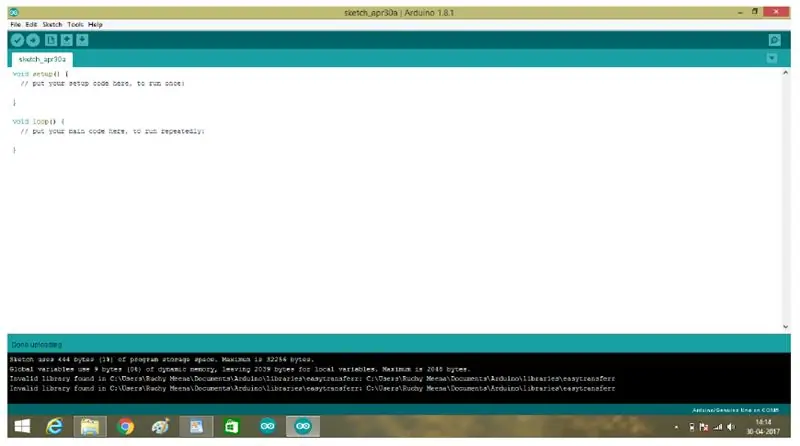Screen dimensions: 800x446
Task: Open the Help menu
Action: (x=95, y=24)
